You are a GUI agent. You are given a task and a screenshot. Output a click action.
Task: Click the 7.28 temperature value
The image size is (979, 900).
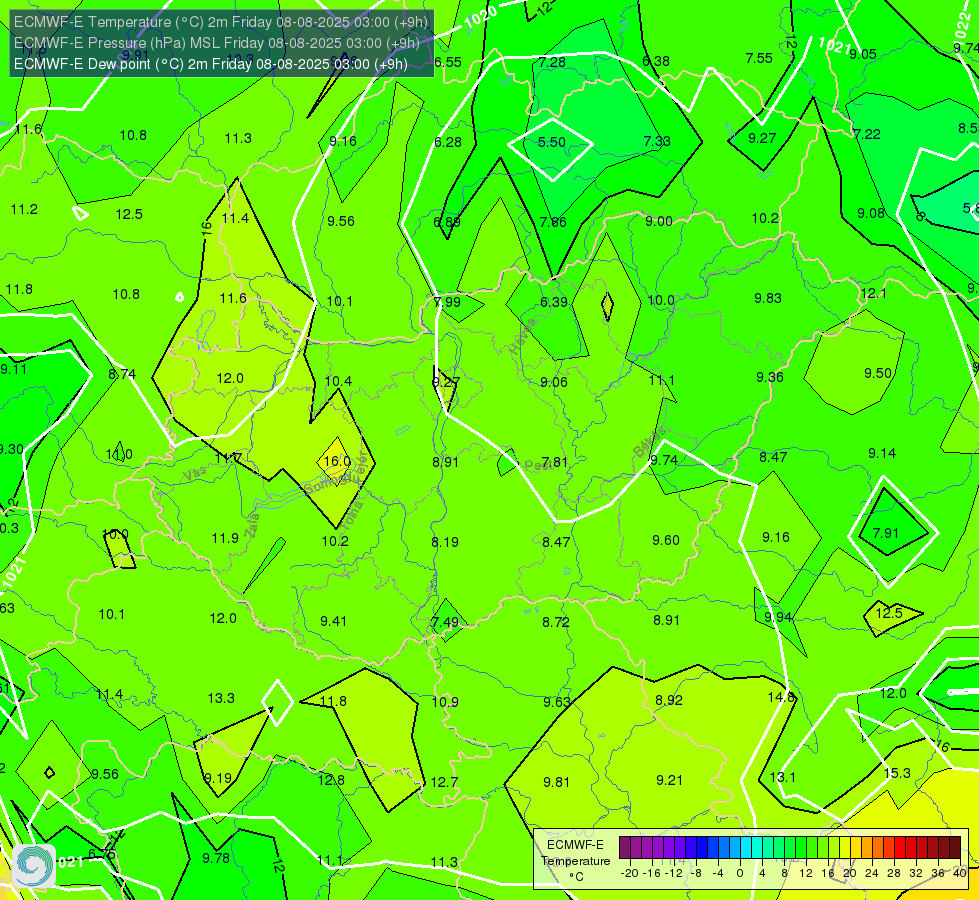[x=552, y=62]
